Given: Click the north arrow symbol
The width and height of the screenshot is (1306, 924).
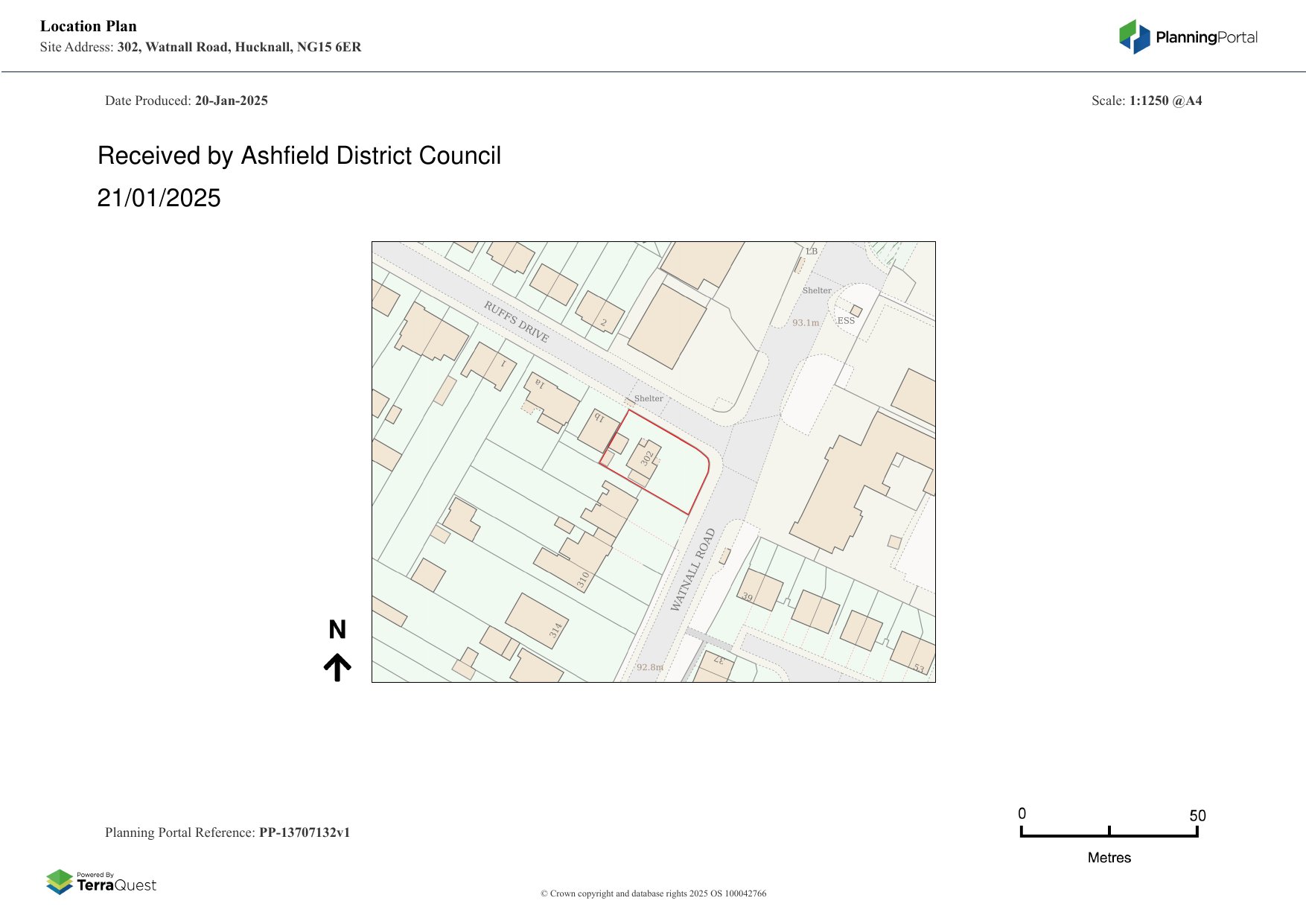Looking at the screenshot, I should [x=337, y=667].
